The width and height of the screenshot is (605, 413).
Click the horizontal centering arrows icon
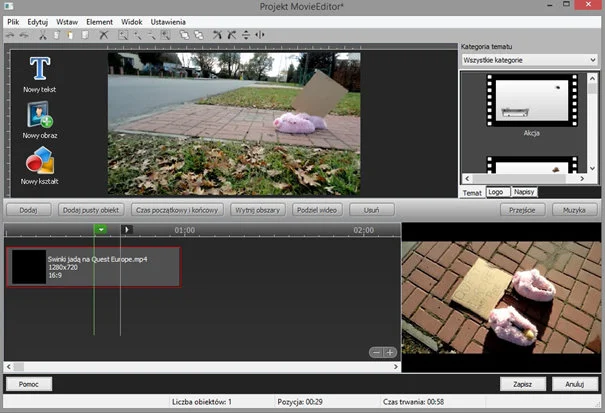tap(260, 35)
